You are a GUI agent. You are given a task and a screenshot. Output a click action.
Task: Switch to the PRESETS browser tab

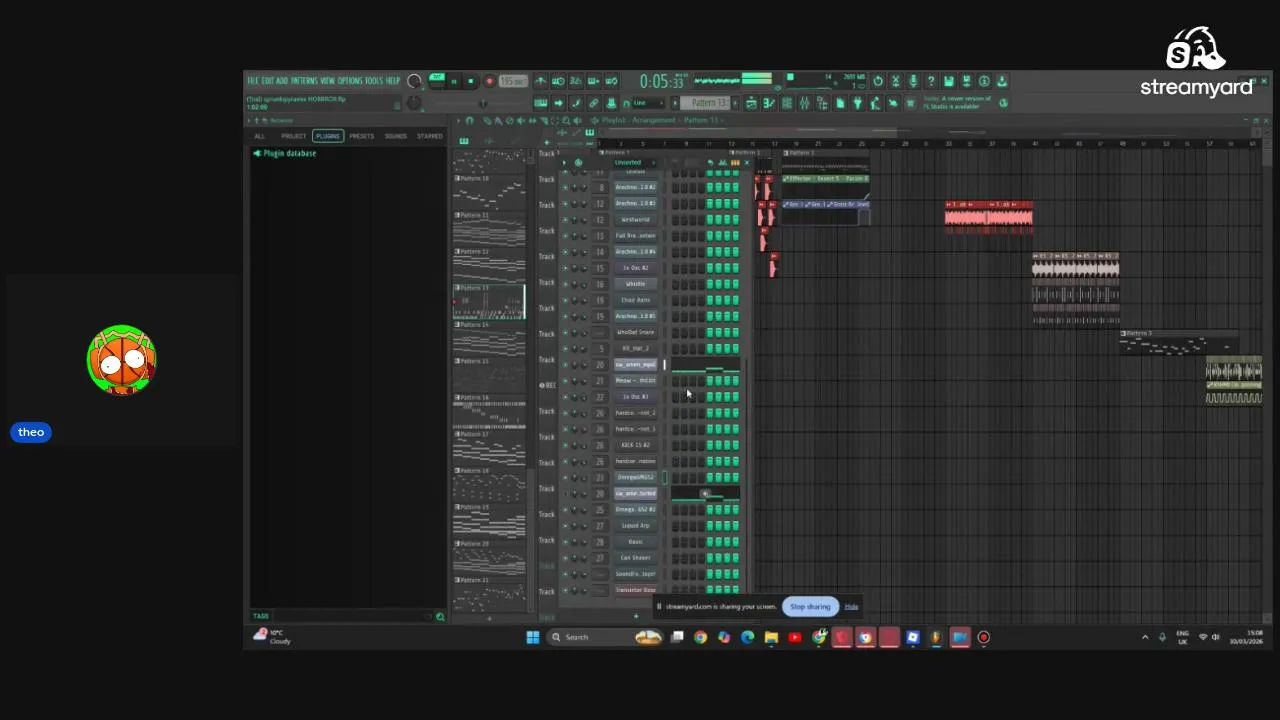click(361, 136)
